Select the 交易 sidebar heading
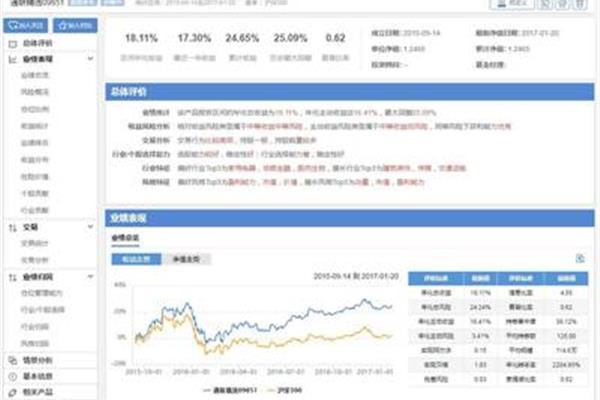This screenshot has height=400, width=600. pyautogui.click(x=30, y=227)
